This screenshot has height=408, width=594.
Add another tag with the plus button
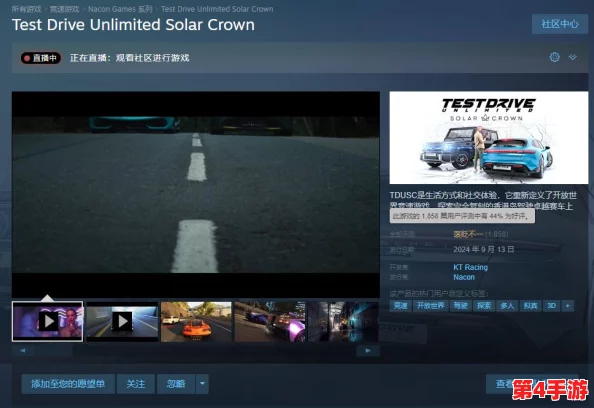[x=567, y=306]
